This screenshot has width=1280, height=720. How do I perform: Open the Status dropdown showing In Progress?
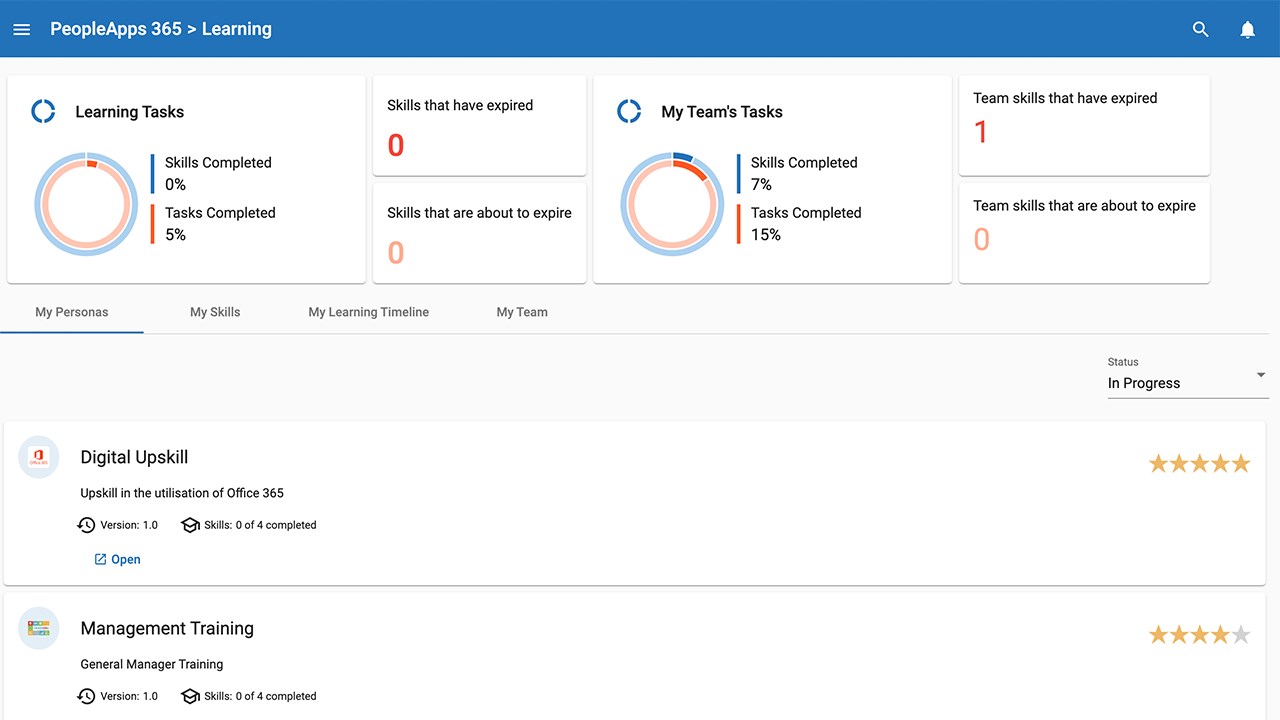point(1188,376)
